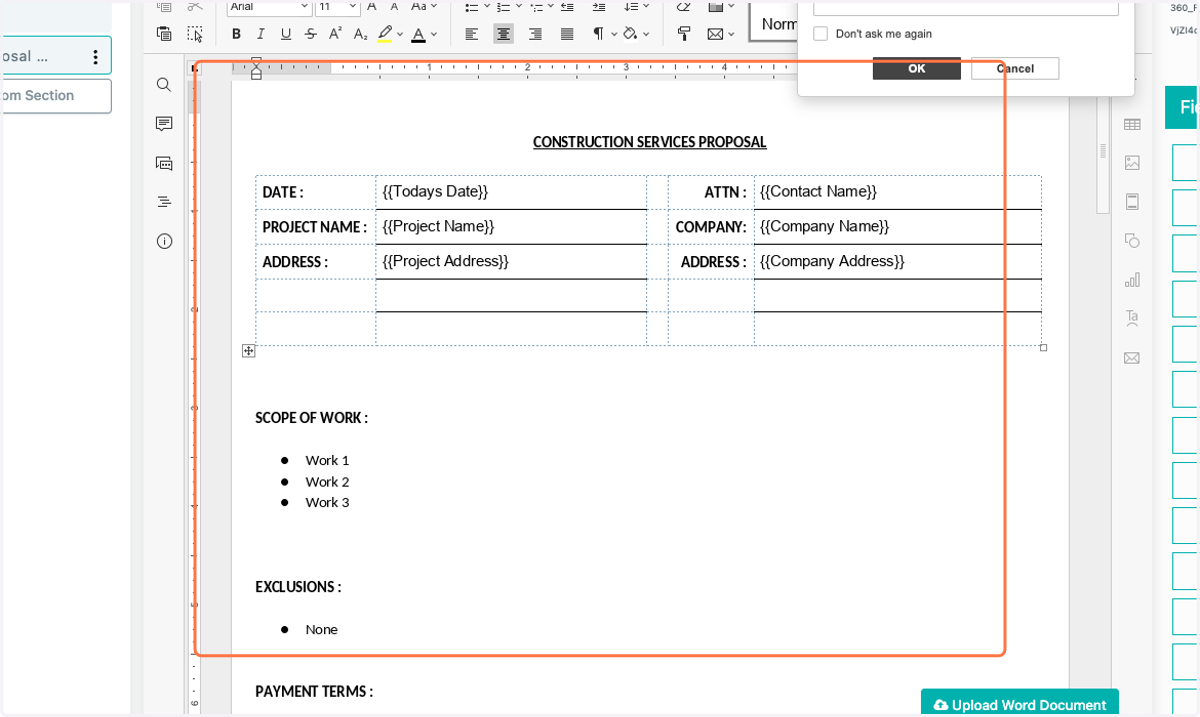Open the change case Aa dropdown

coord(425,6)
